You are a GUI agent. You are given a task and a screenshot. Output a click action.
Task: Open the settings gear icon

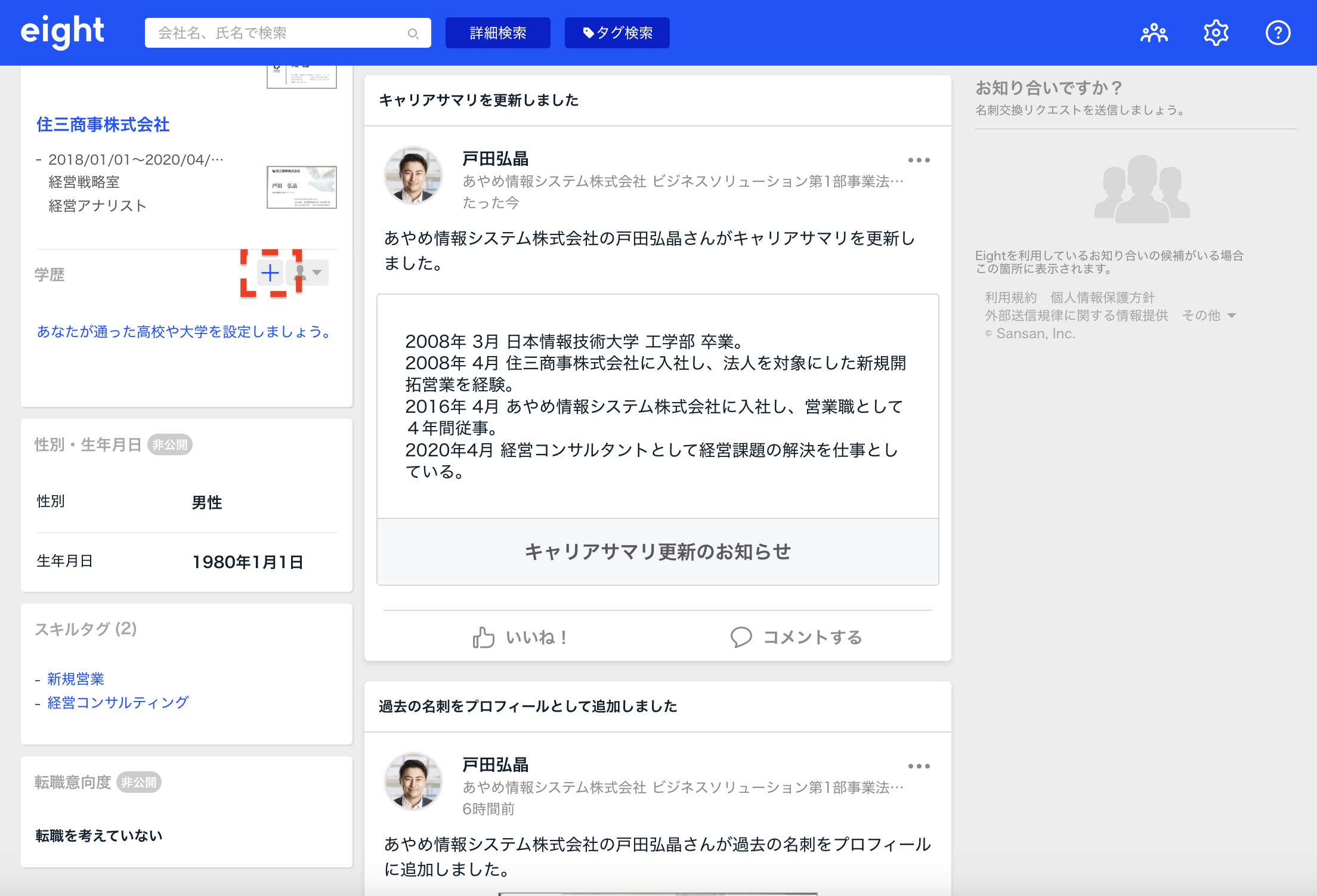click(x=1216, y=33)
